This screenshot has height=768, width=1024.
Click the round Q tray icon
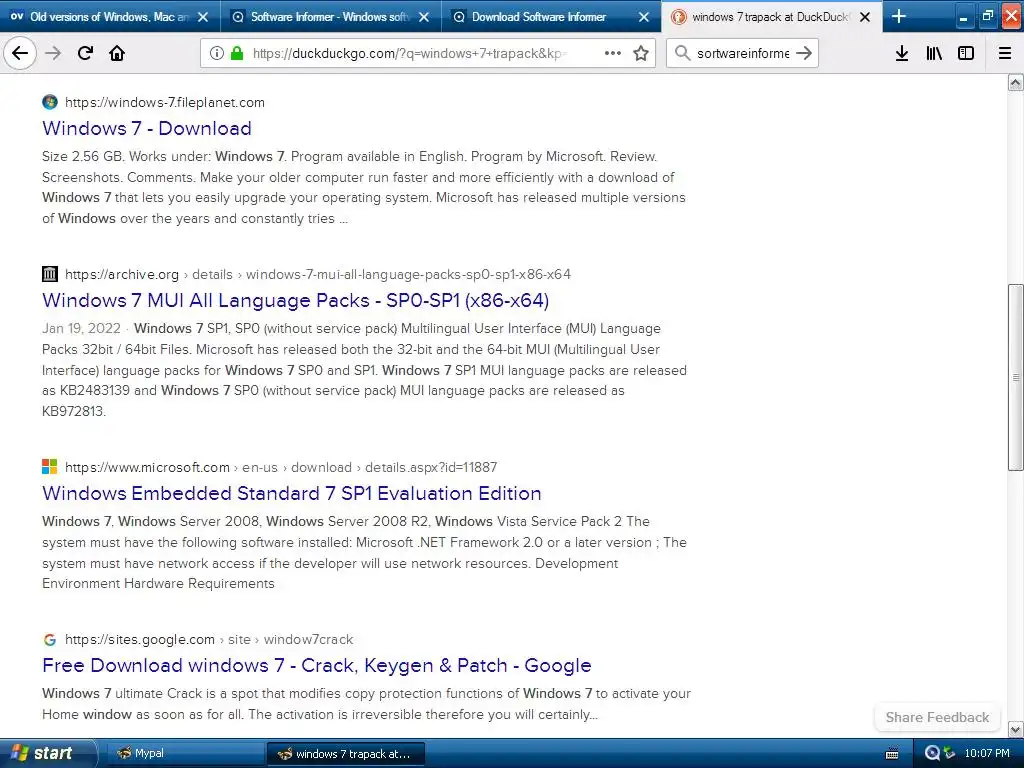[x=933, y=753]
